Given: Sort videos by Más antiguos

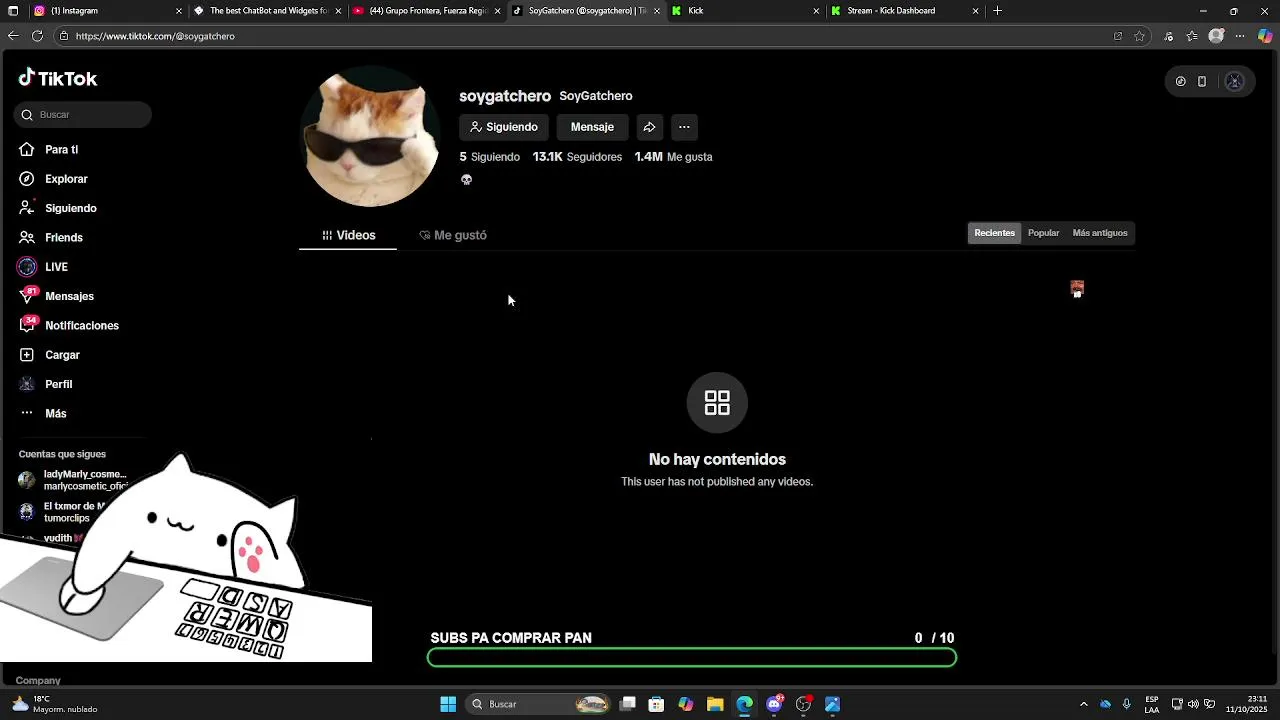Looking at the screenshot, I should pos(1100,233).
